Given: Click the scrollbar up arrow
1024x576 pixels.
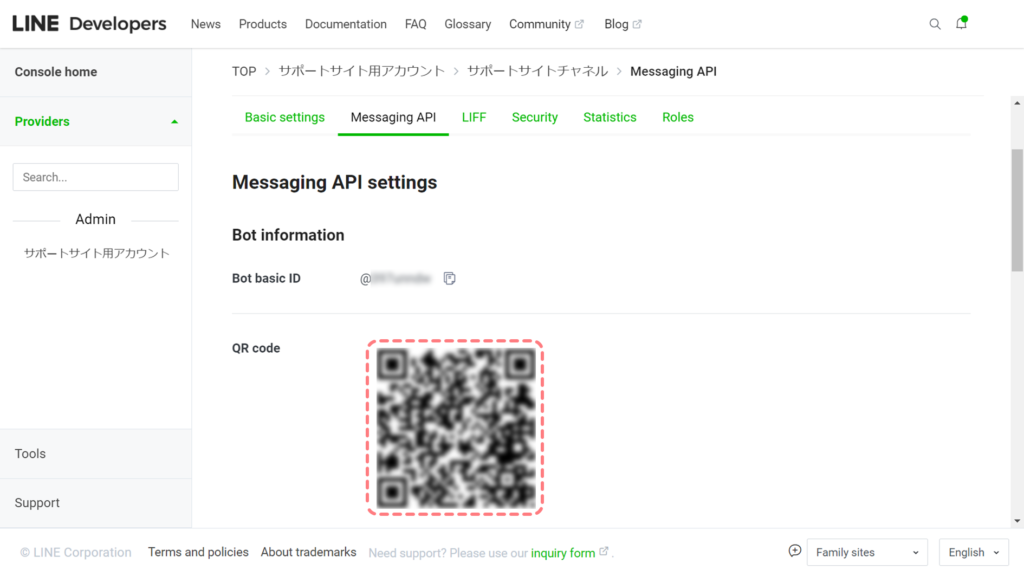Looking at the screenshot, I should click(x=1017, y=103).
